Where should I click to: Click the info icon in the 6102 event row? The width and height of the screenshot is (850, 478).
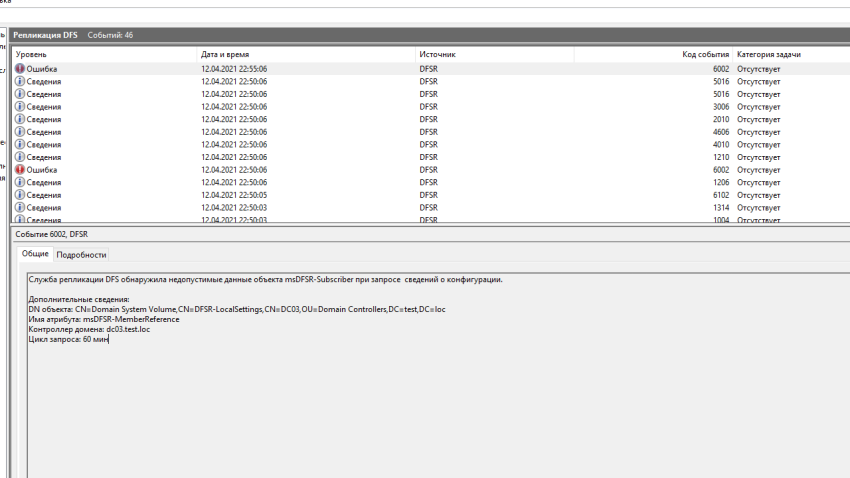click(20, 195)
